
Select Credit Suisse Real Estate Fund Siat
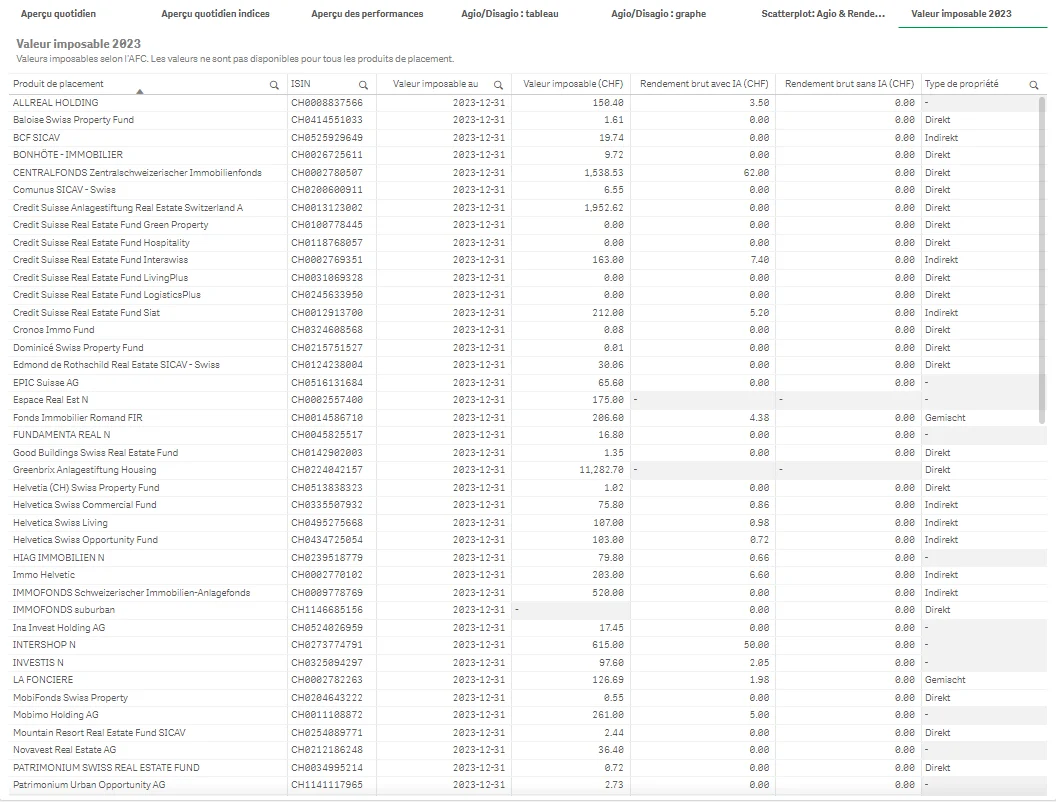tap(86, 312)
